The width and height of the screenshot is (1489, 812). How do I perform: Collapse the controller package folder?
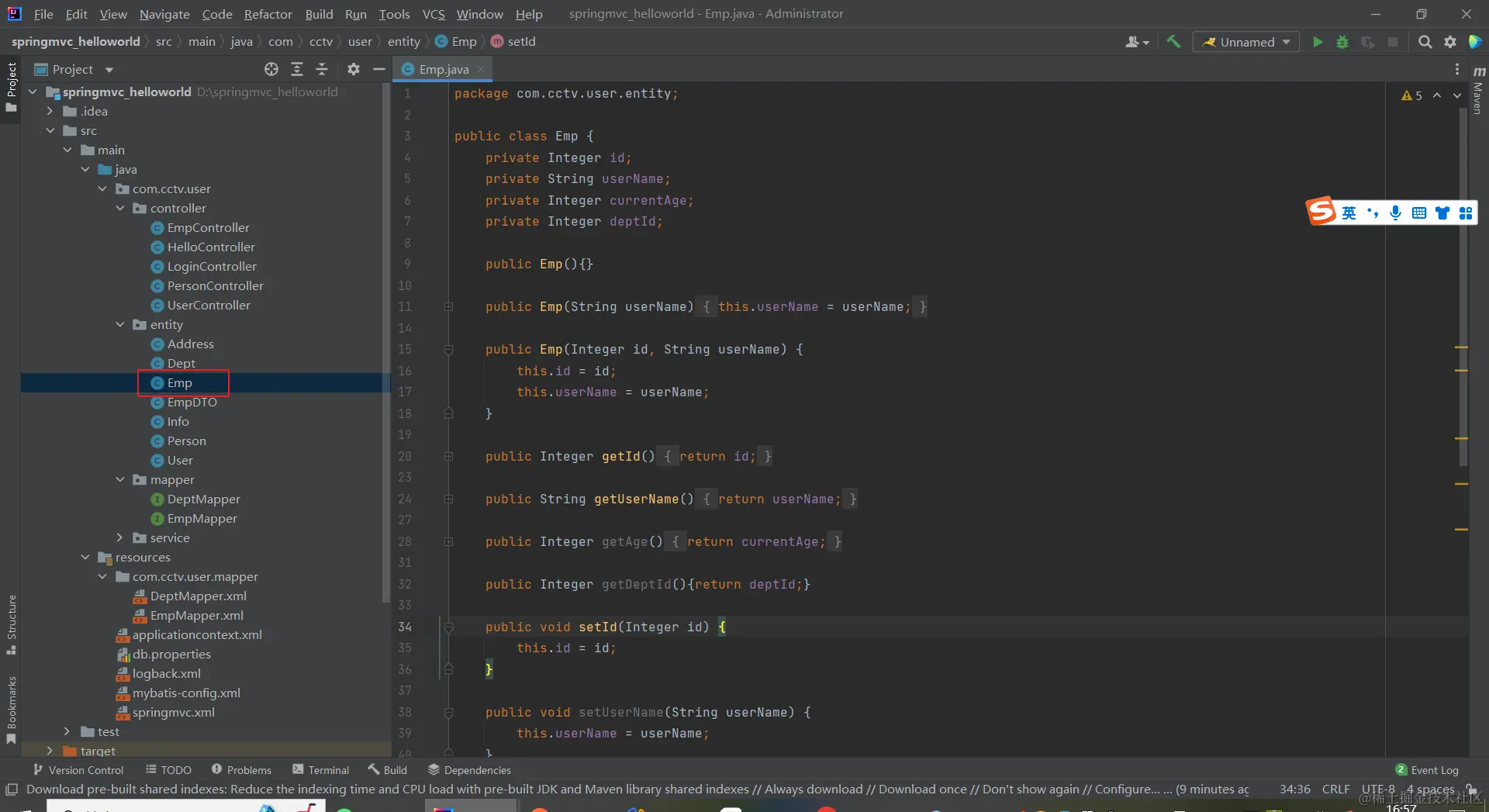[x=119, y=208]
